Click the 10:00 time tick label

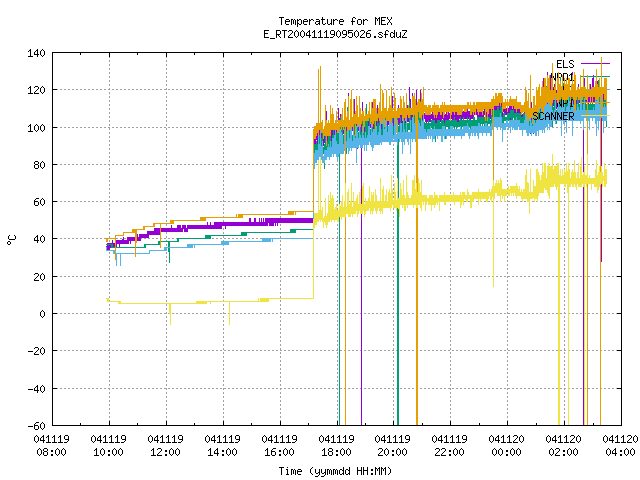click(x=109, y=452)
